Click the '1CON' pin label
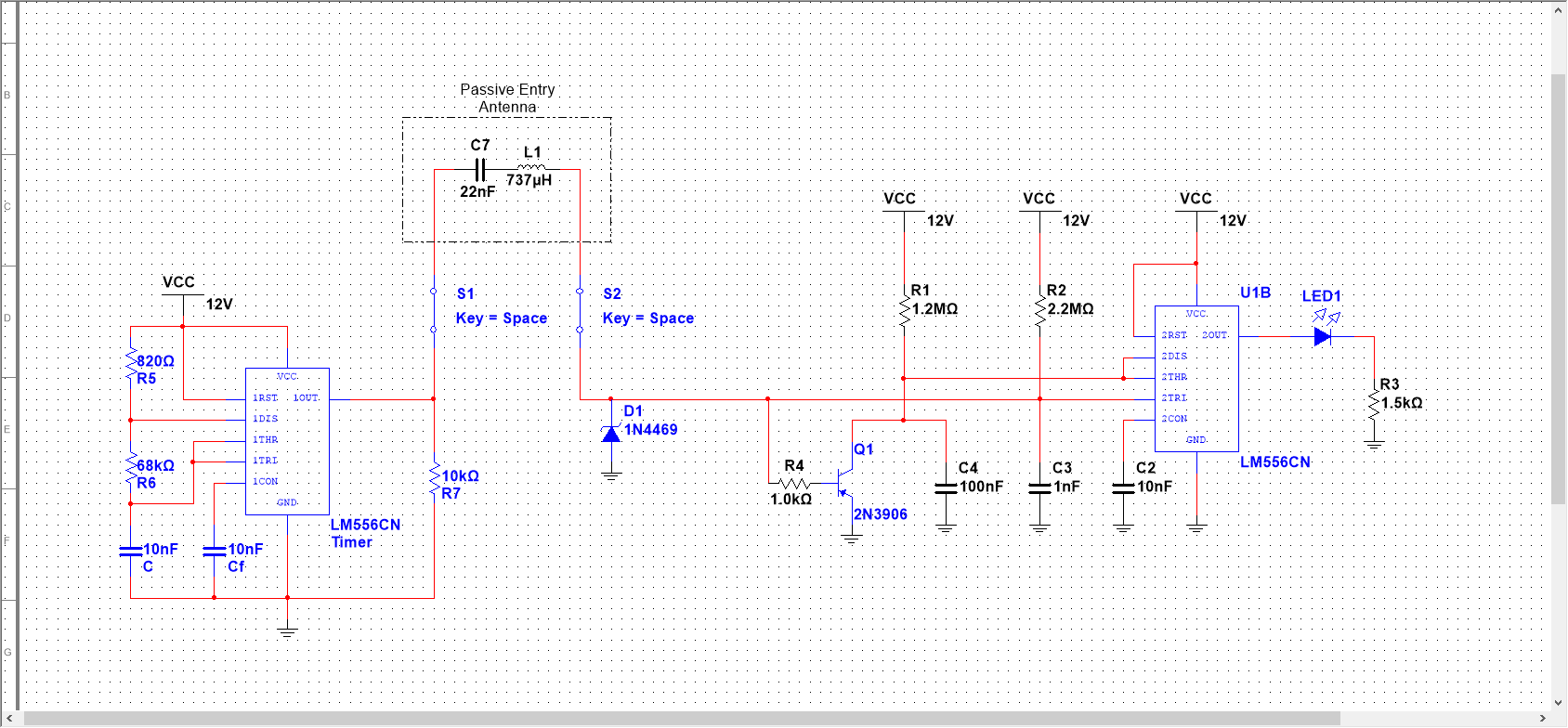 coord(266,481)
